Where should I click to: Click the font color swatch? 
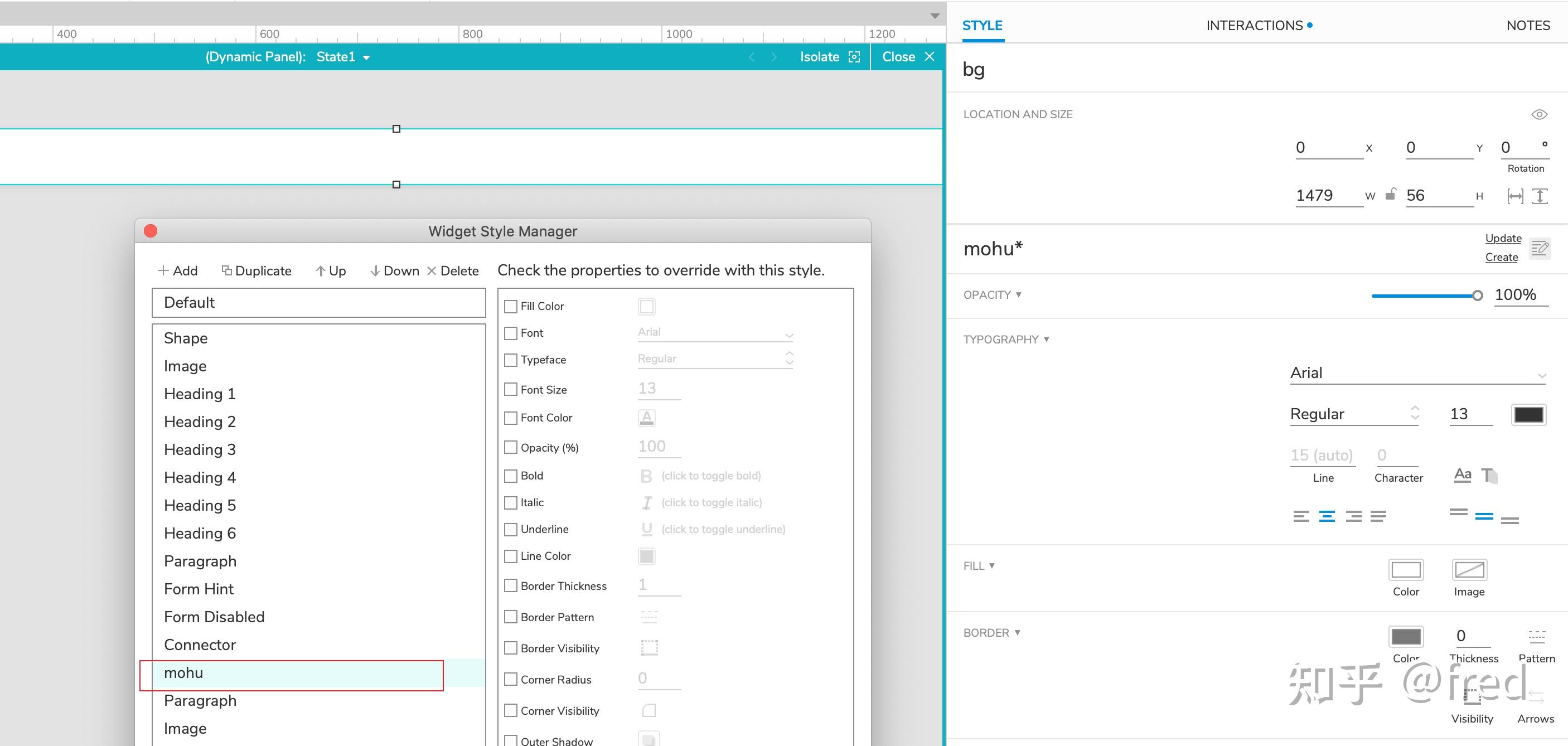click(x=1528, y=414)
